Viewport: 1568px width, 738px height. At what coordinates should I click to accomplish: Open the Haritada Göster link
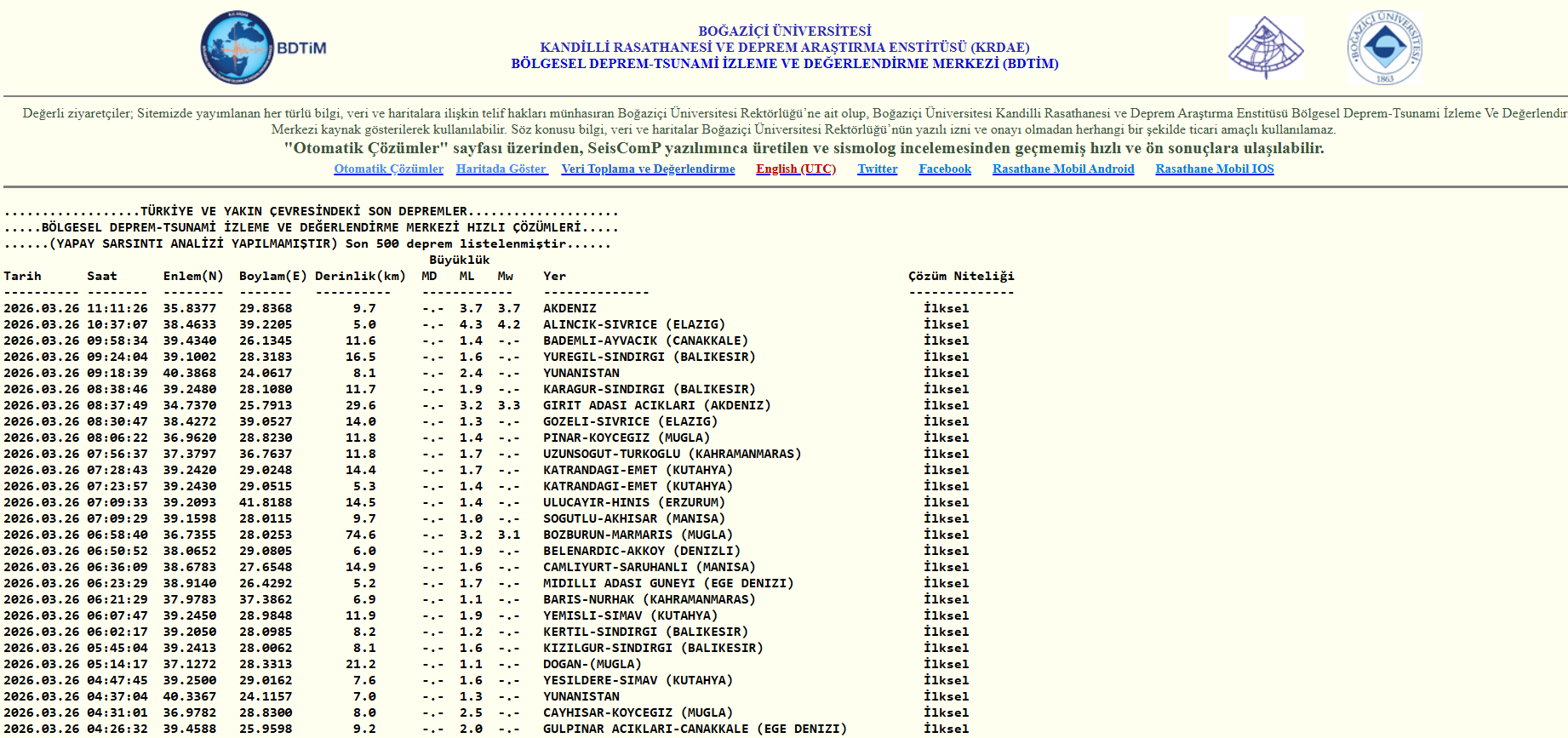point(501,169)
